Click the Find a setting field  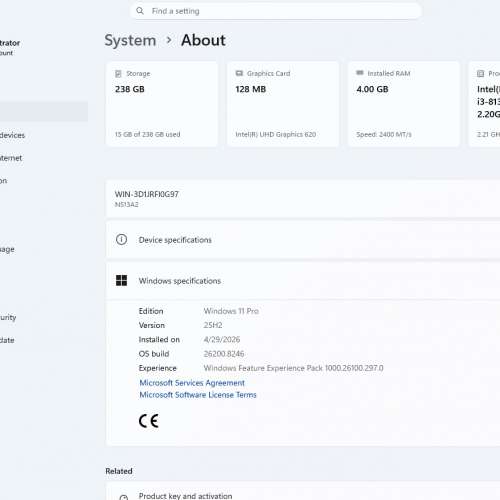coord(276,11)
